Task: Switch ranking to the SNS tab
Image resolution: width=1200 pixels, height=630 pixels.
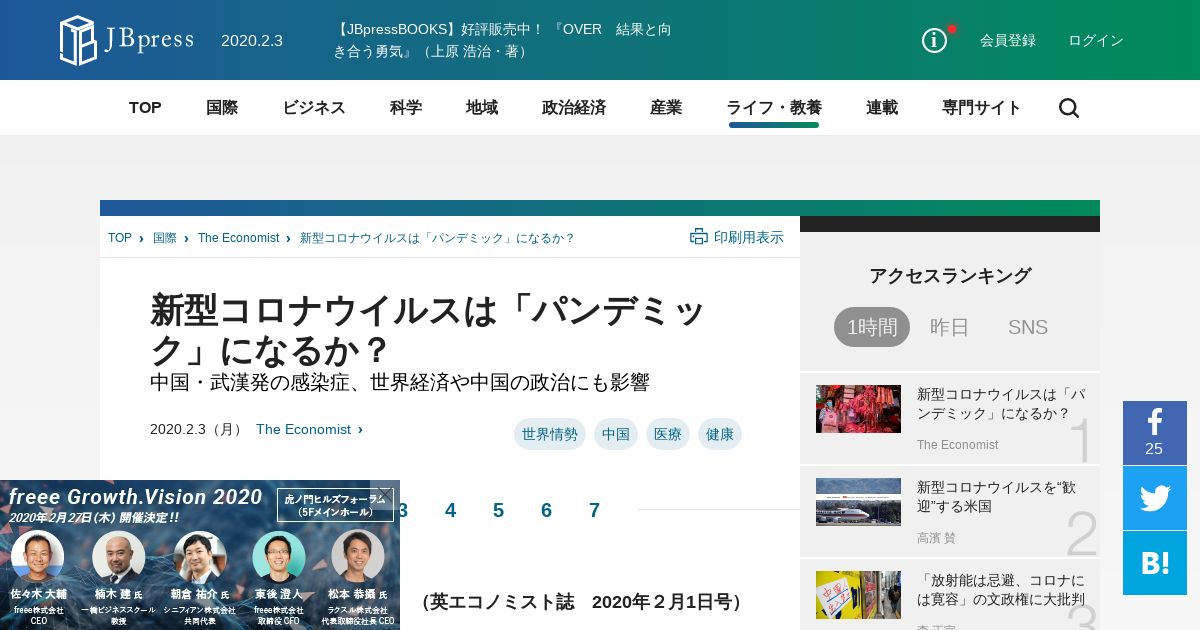Action: click(1028, 327)
